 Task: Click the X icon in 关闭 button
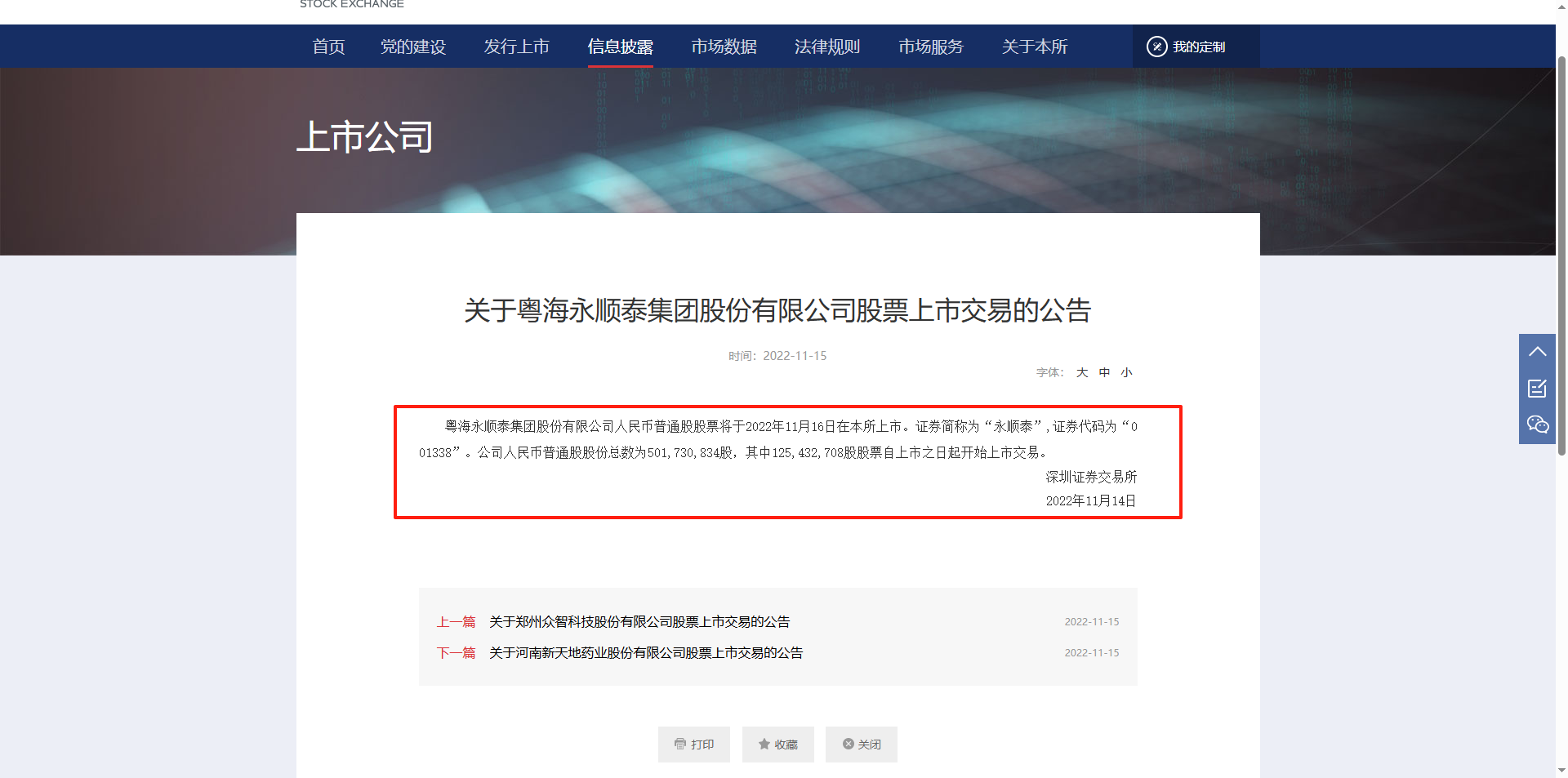pyautogui.click(x=848, y=744)
